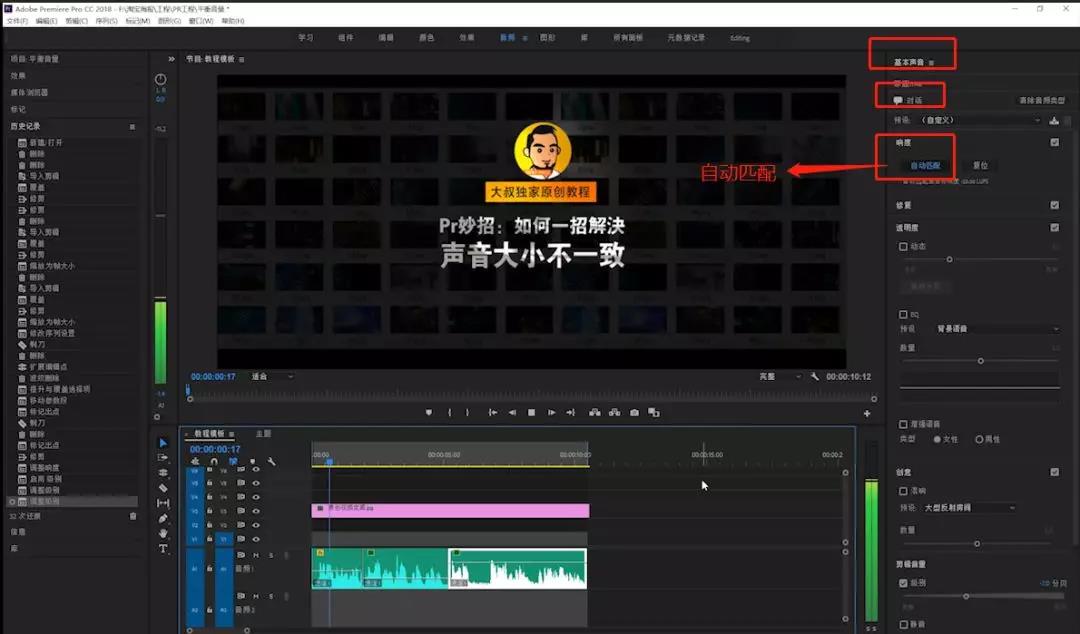Viewport: 1080px width, 634px height.
Task: Click the export frame camera icon
Action: tap(634, 413)
